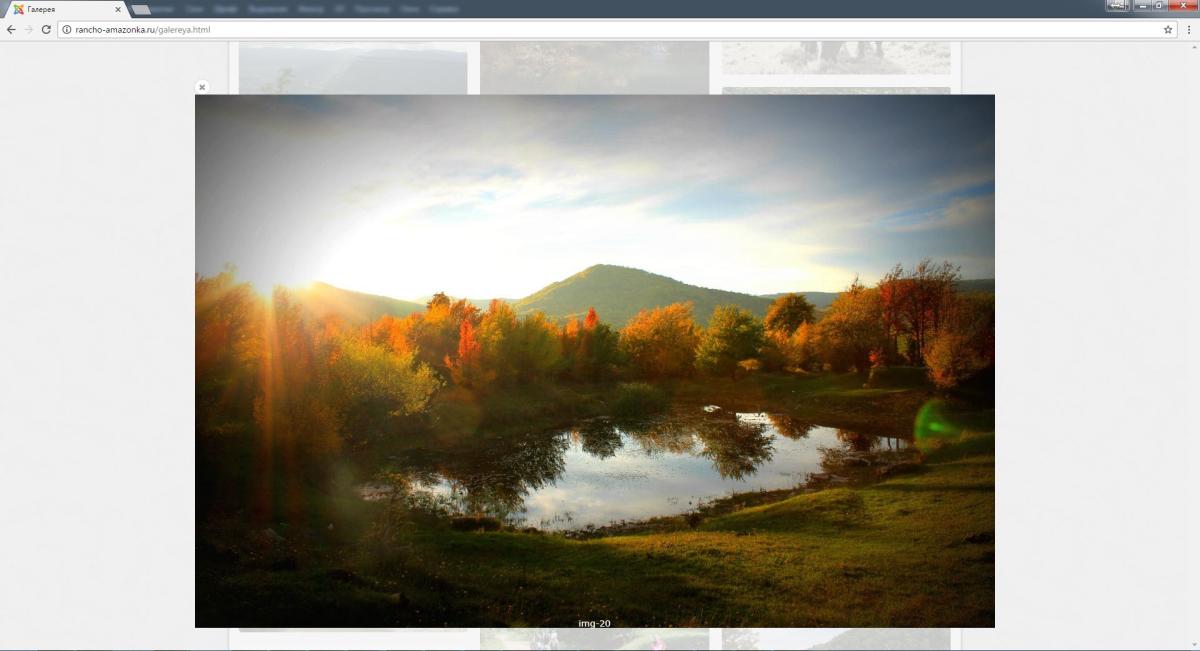Click the dimmed thumbnail at bottom right
Screen dimensions: 1200x651
tap(836, 639)
